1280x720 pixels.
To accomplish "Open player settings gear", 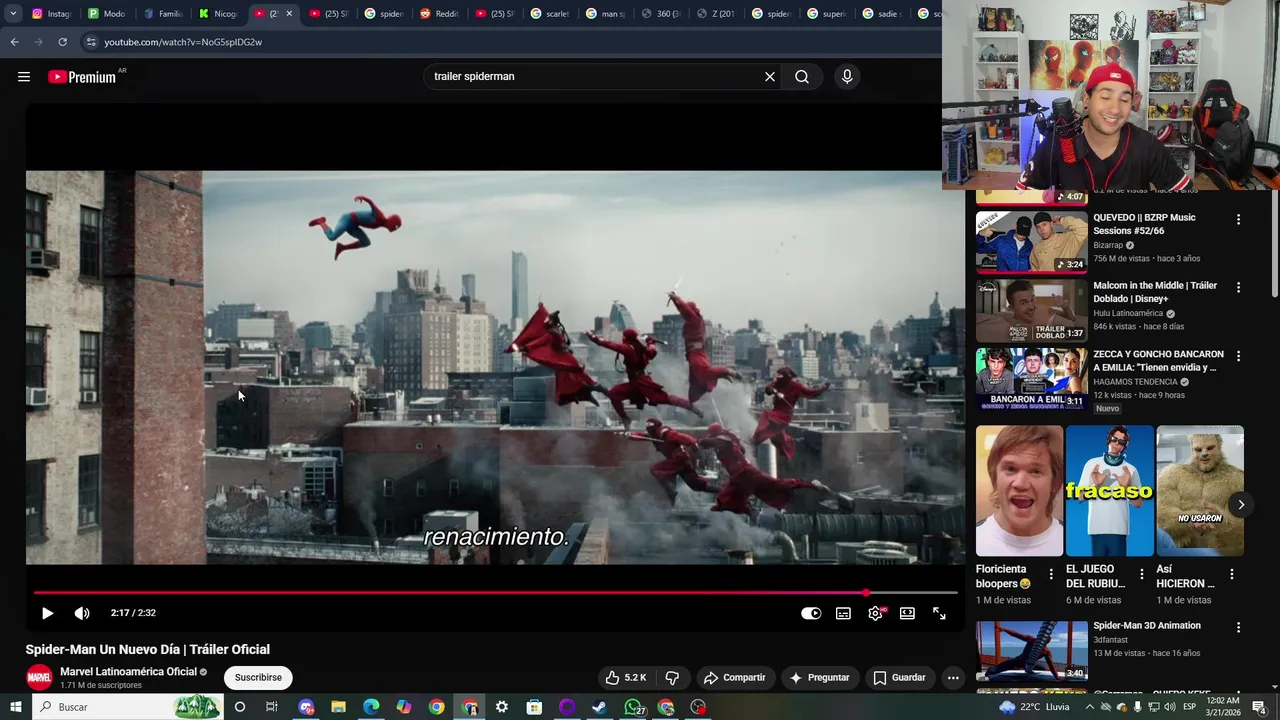I will [x=875, y=613].
